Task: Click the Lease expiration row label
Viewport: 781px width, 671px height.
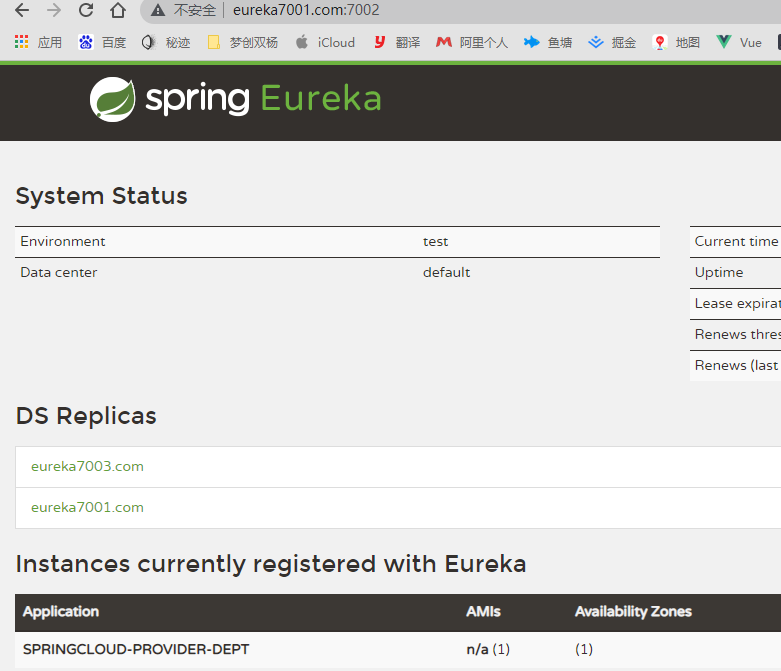Action: [x=738, y=303]
